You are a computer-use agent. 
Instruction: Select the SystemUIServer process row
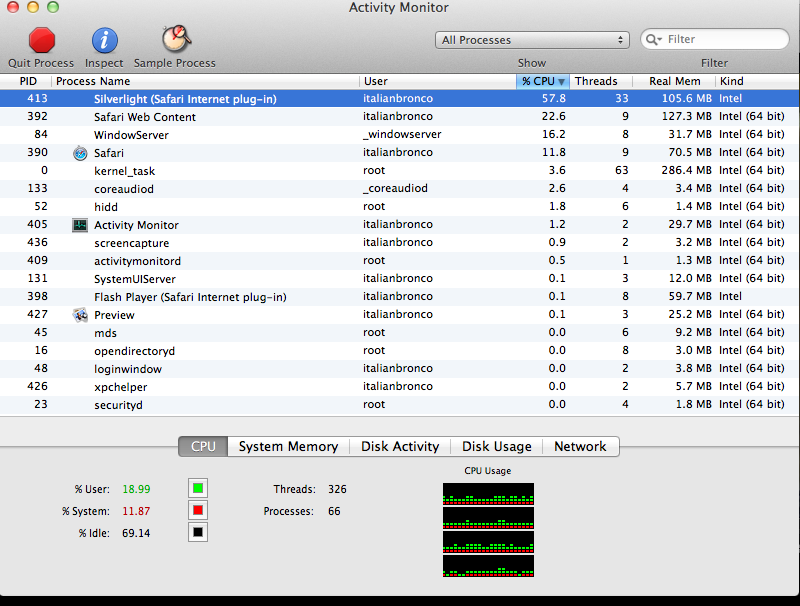[400, 279]
